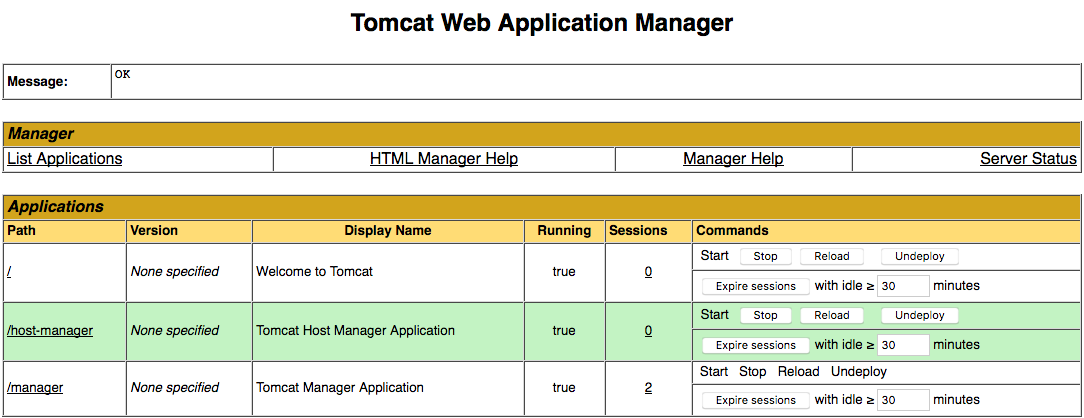Screen dimensions: 1084x418
Task: Stop the Tomcat Host Manager Application
Action: pyautogui.click(x=765, y=315)
